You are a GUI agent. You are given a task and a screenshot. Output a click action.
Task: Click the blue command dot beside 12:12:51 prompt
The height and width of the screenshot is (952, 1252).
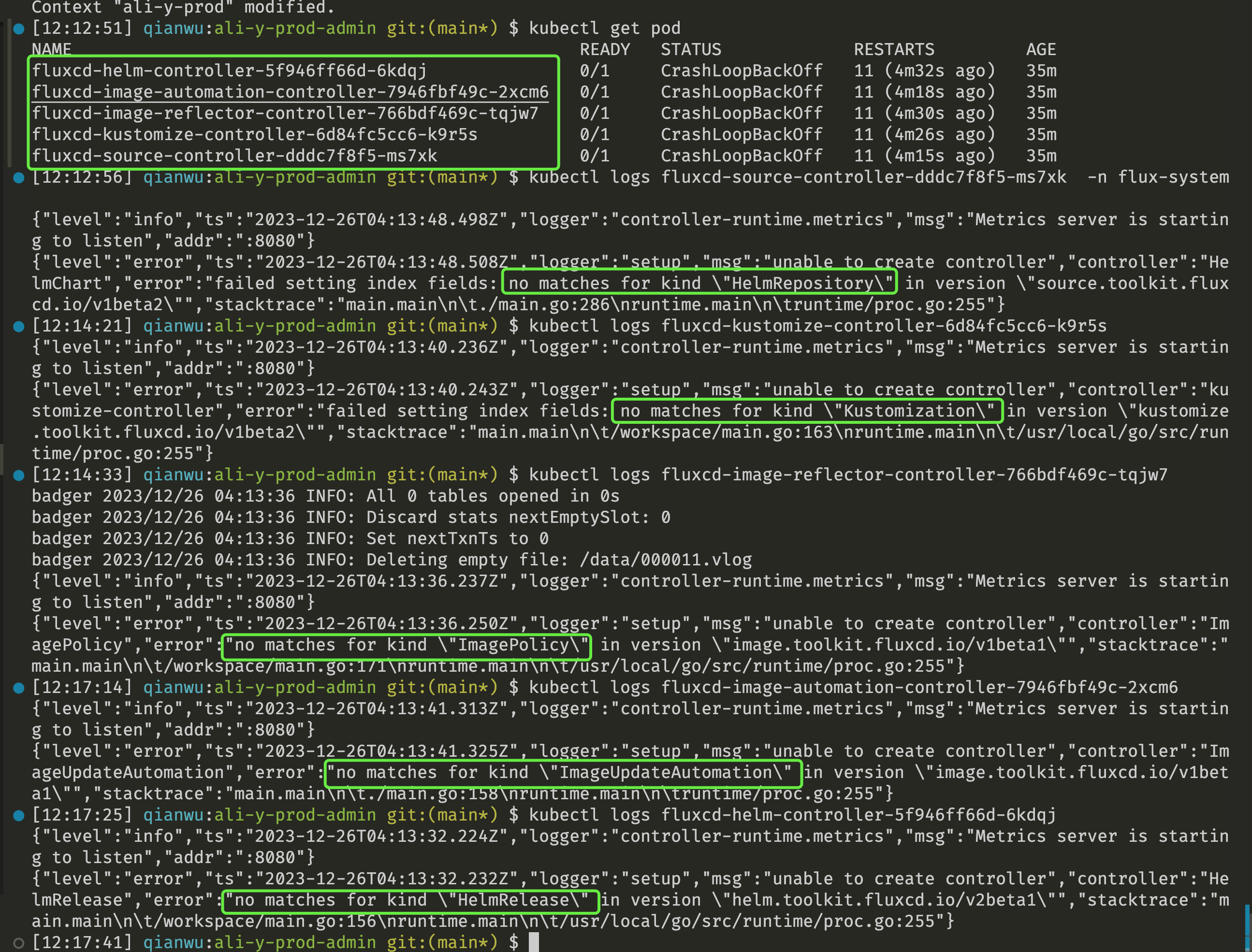19,29
